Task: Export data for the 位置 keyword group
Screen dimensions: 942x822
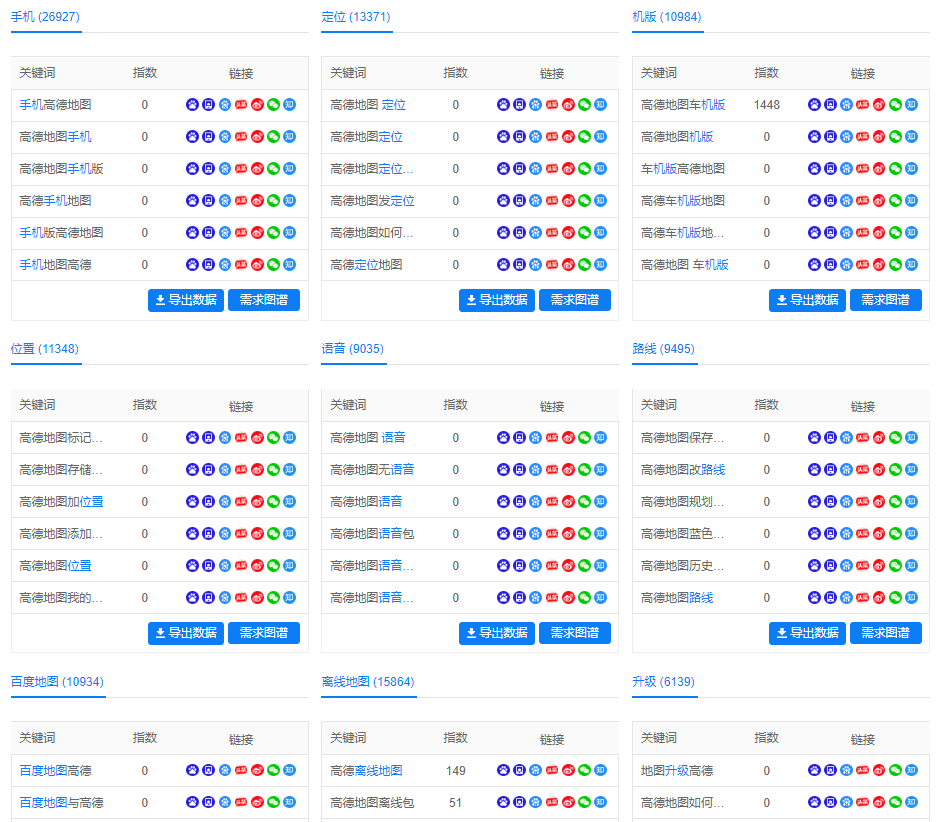Action: (186, 633)
